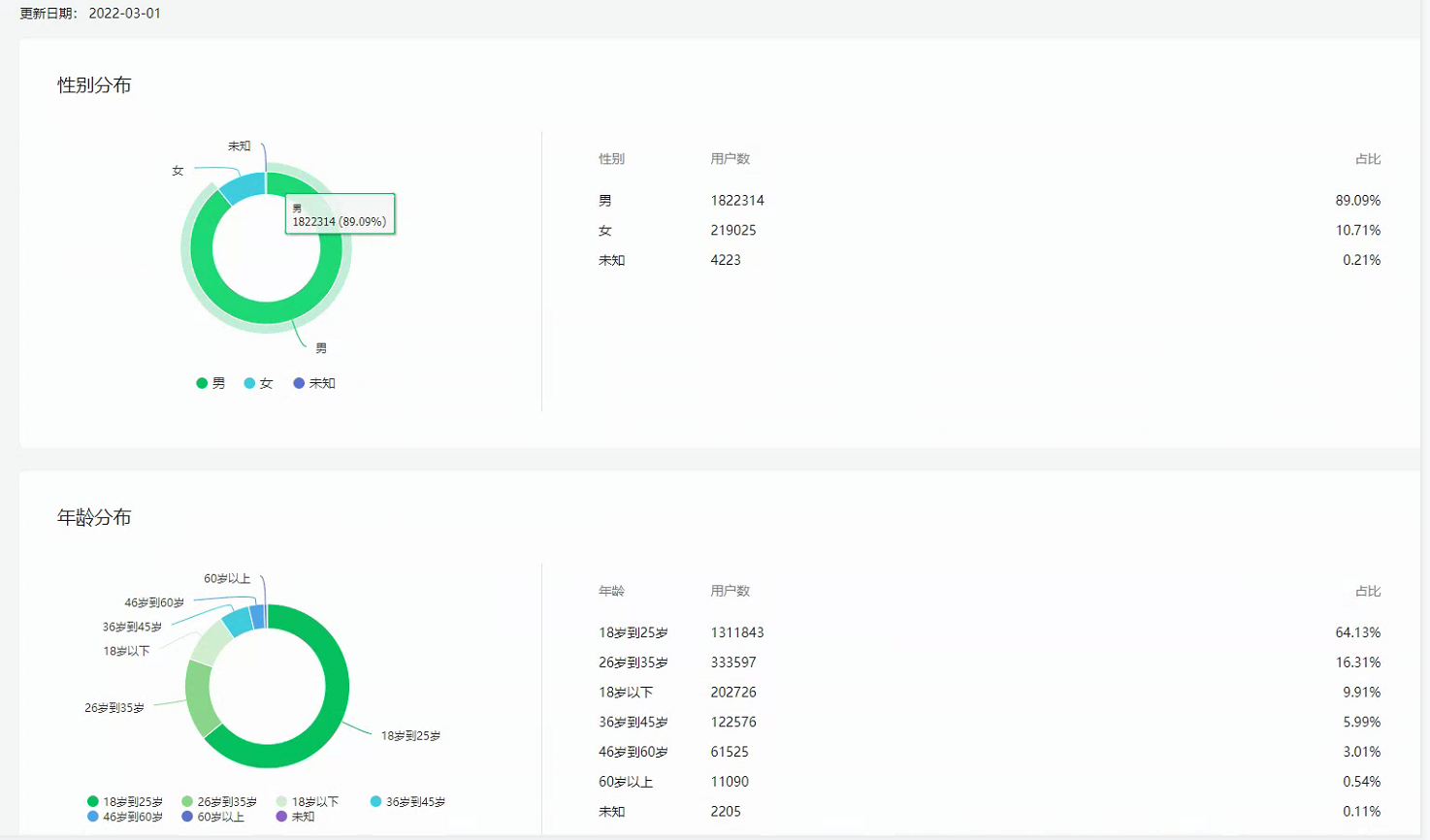
Task: Click the 61525 user count cell
Action: coord(730,752)
